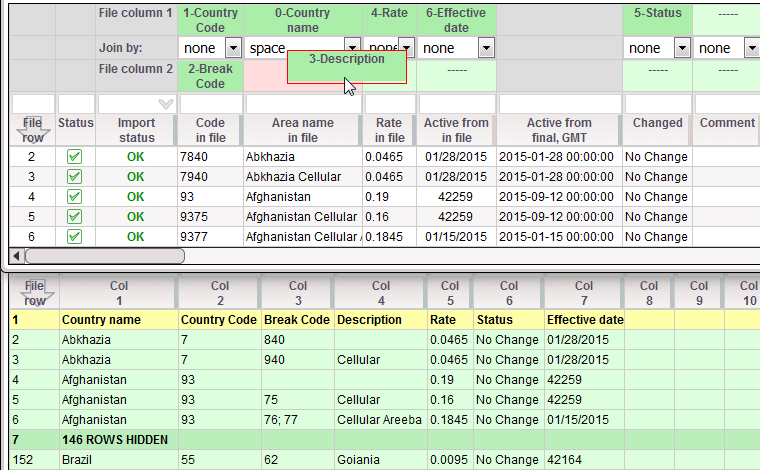
Task: Select the '2015-09-12 00:00:00' cell in row 4
Action: (559, 197)
